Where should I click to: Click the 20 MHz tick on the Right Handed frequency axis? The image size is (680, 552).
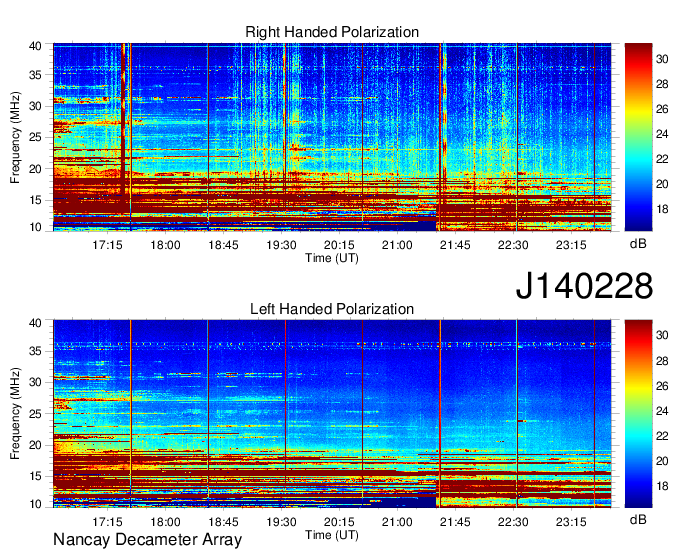pyautogui.click(x=35, y=169)
